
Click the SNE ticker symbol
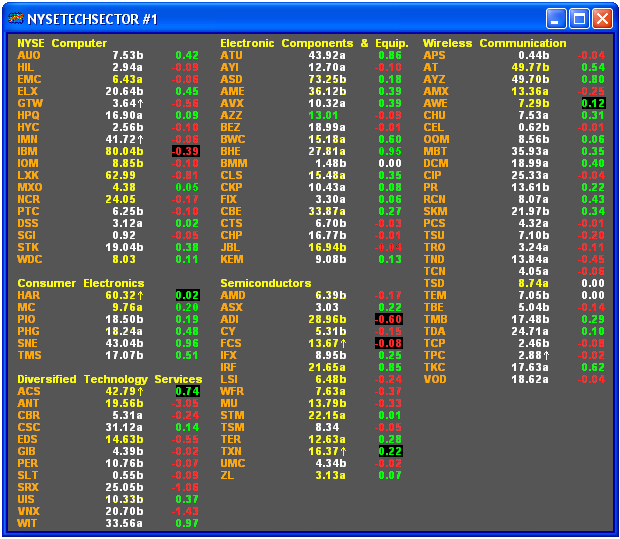(28, 343)
